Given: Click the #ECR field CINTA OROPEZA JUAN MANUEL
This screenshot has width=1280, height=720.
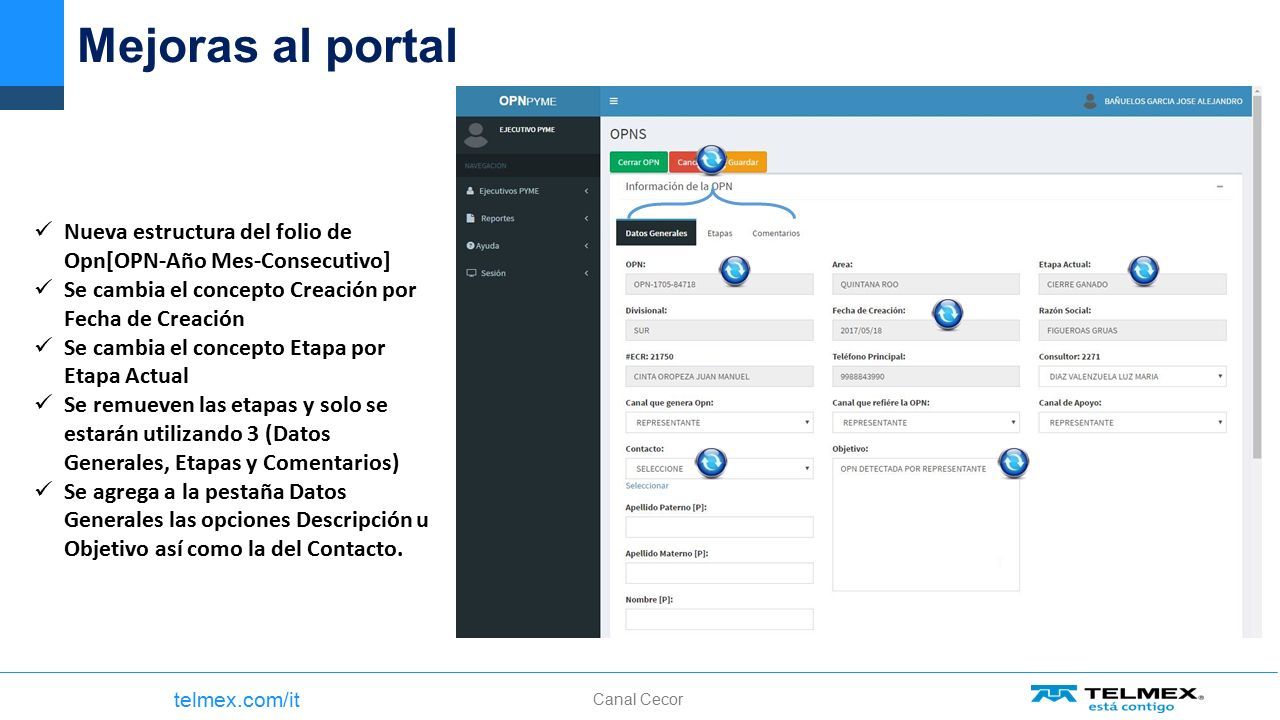Looking at the screenshot, I should click(x=719, y=377).
